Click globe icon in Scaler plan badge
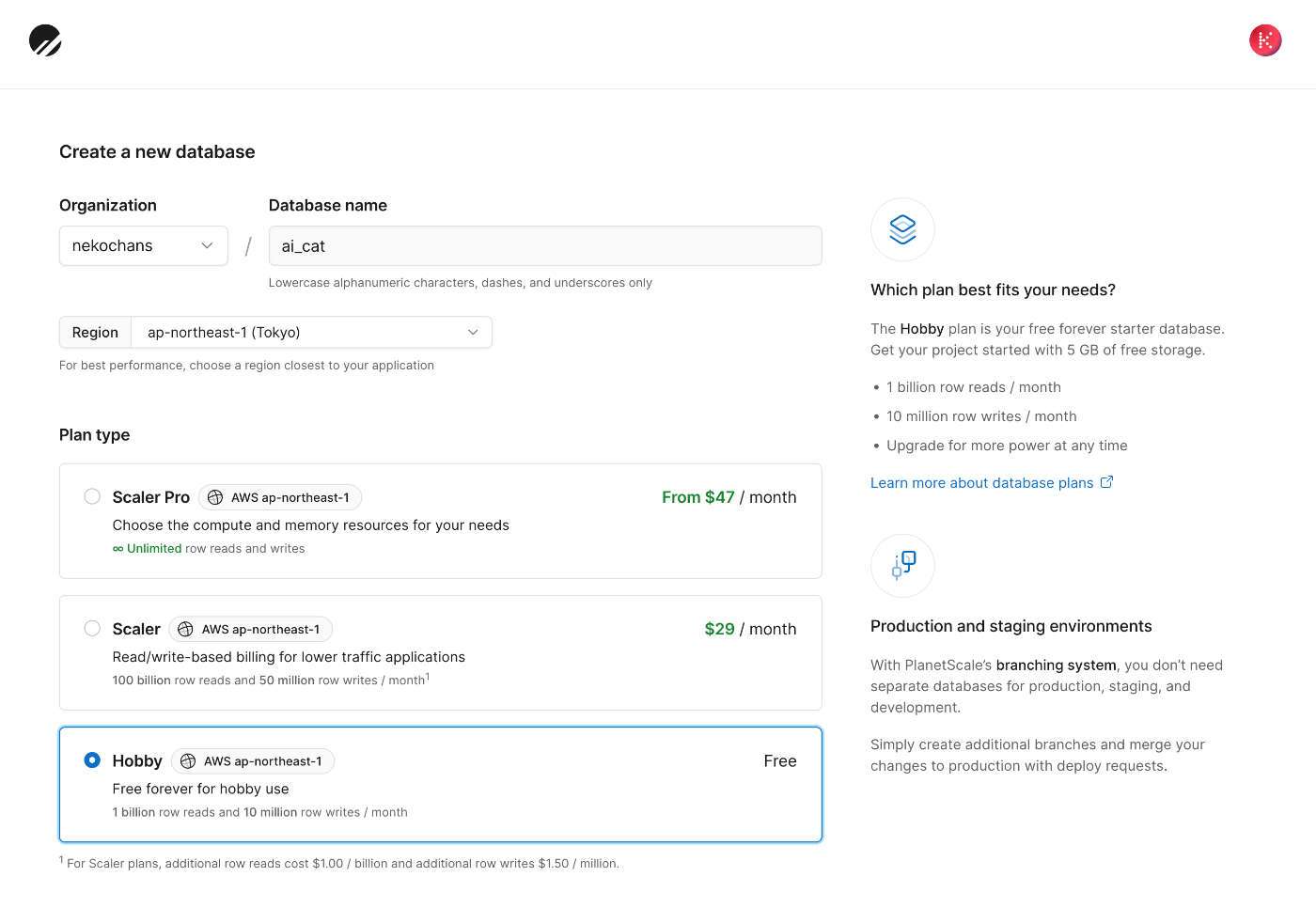The width and height of the screenshot is (1316, 908). click(185, 629)
